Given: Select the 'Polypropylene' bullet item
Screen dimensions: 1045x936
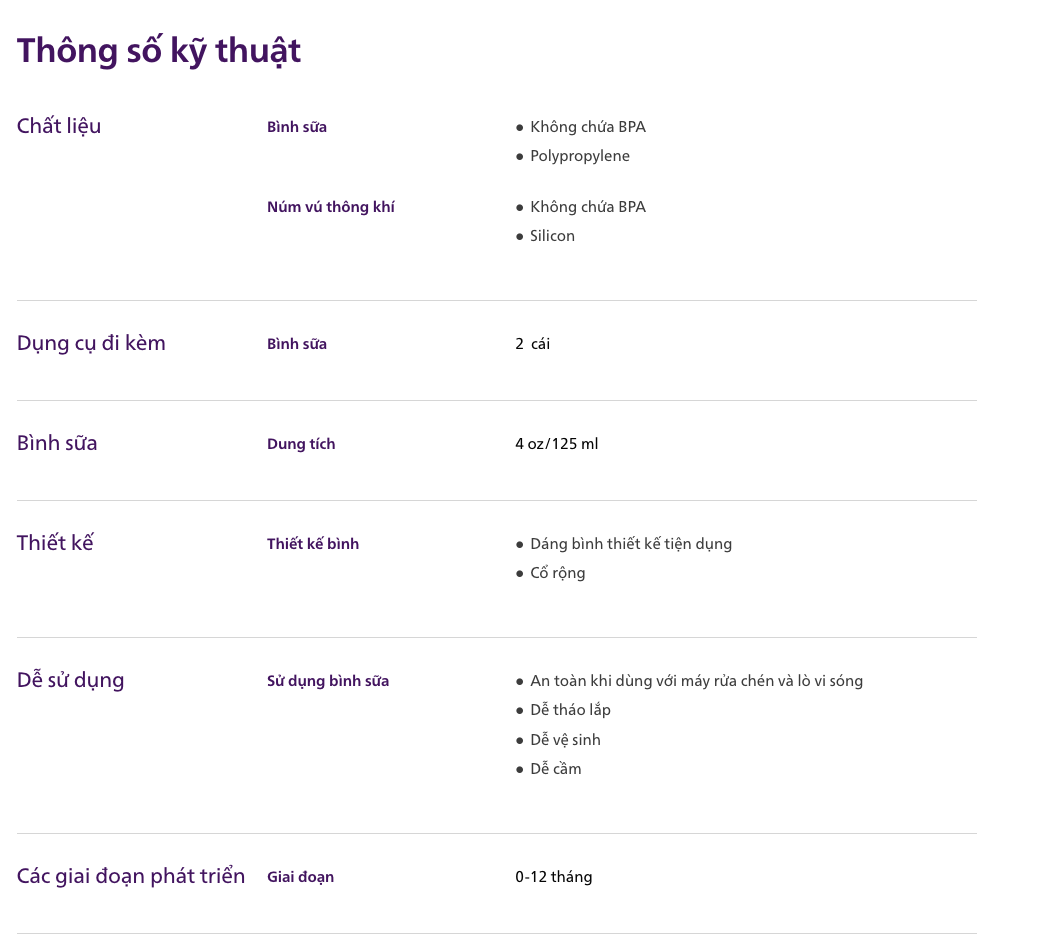Looking at the screenshot, I should (x=579, y=157).
